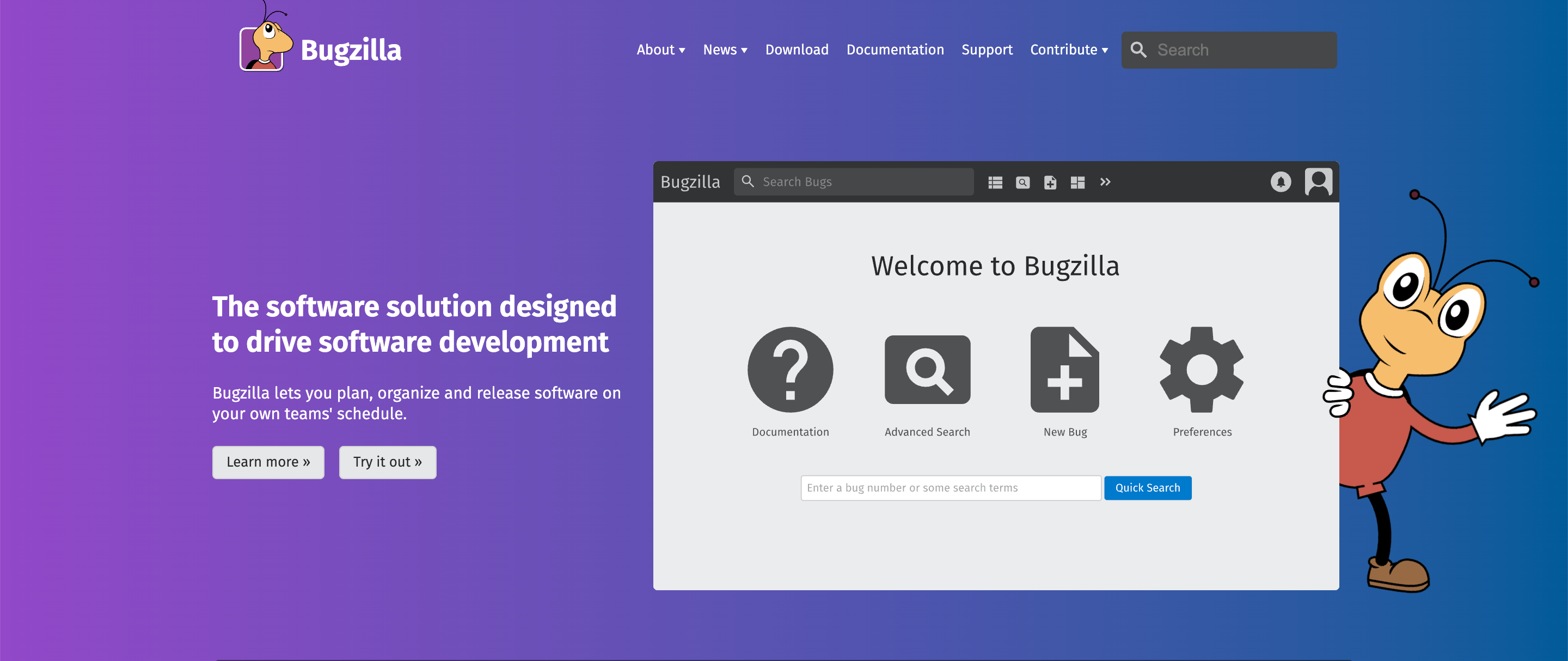Screen dimensions: 1568x661
Task: Click the large Preferences gear icon
Action: click(x=1202, y=370)
